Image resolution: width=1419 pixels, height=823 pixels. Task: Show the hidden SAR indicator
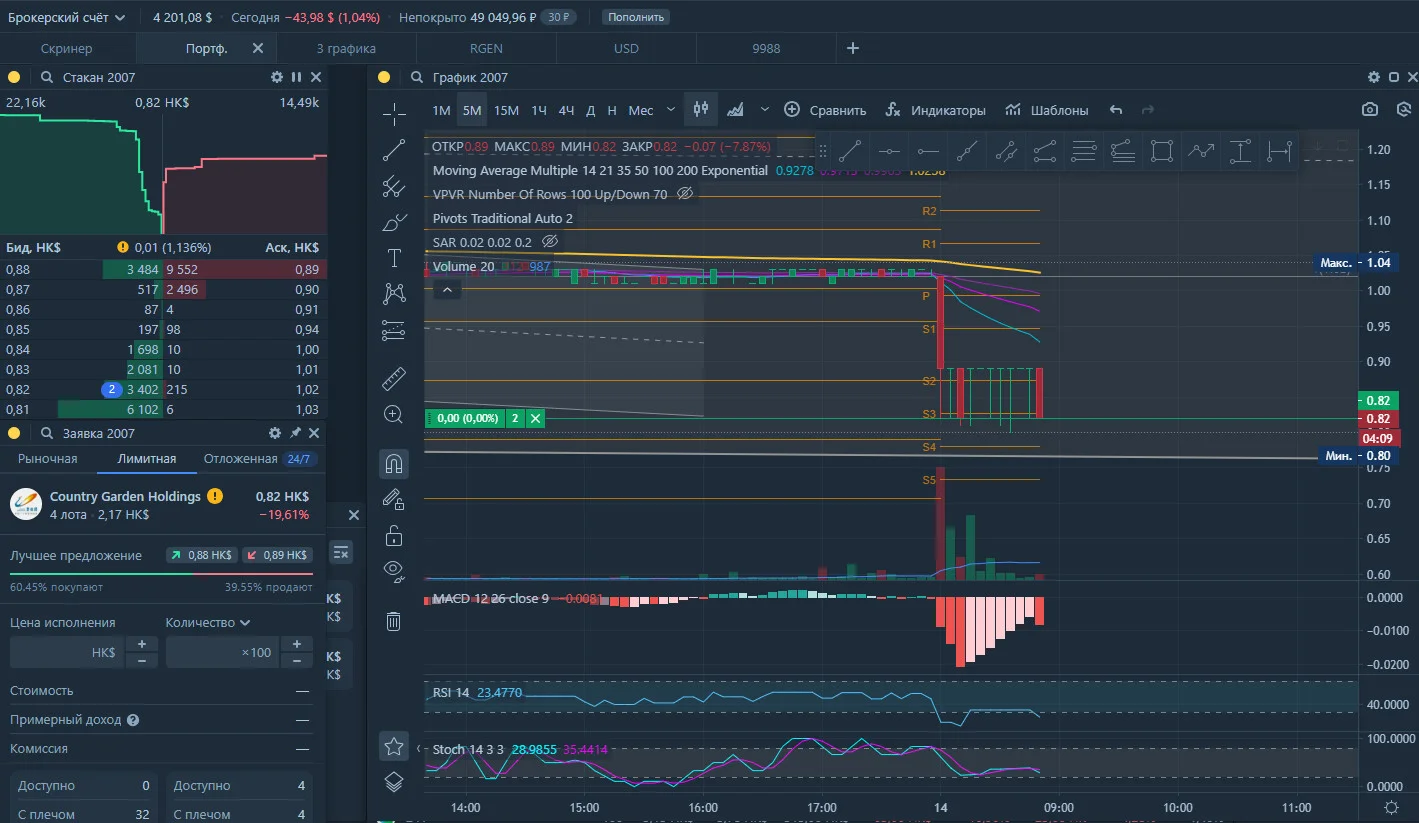click(x=549, y=242)
